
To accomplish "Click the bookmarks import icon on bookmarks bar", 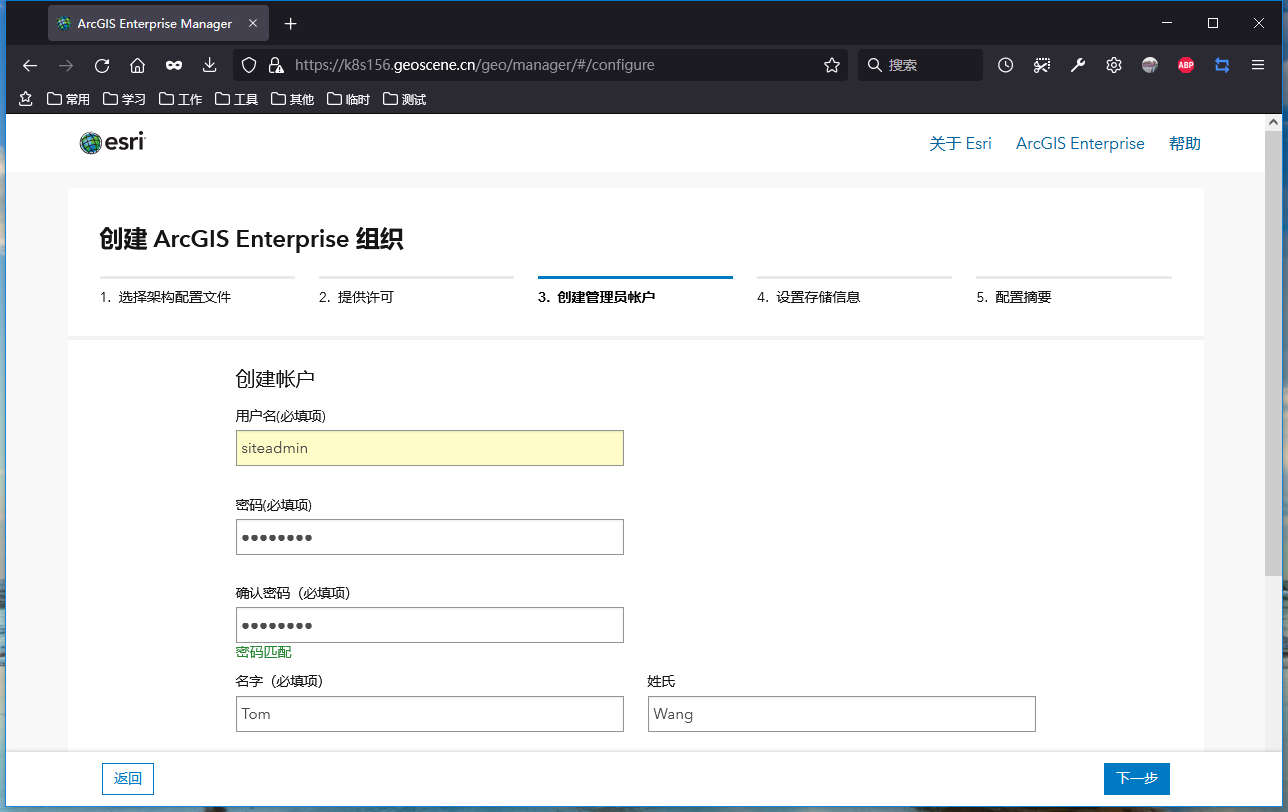I will pos(26,99).
